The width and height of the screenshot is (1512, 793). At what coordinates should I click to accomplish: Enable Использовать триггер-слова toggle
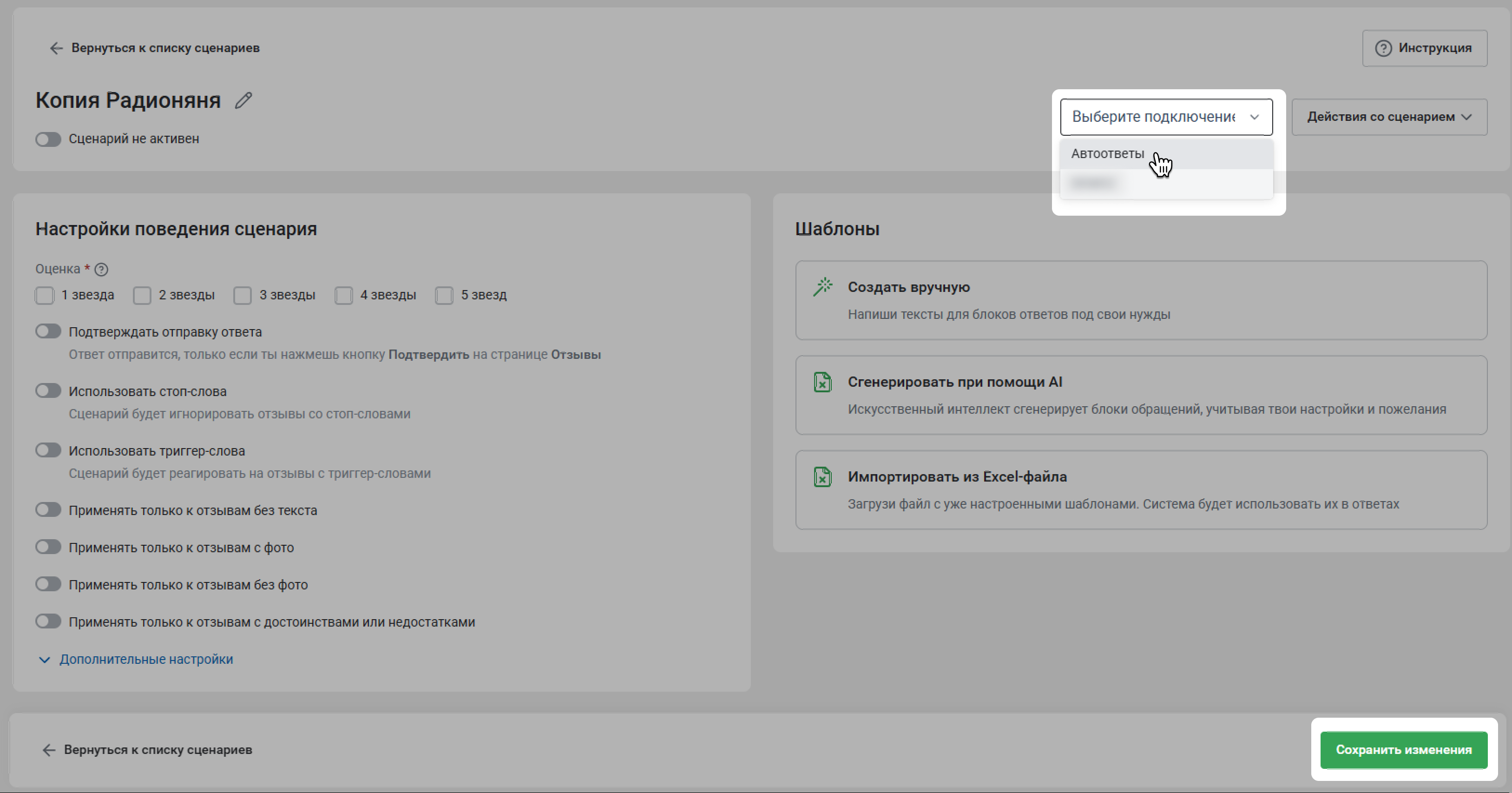(x=48, y=450)
